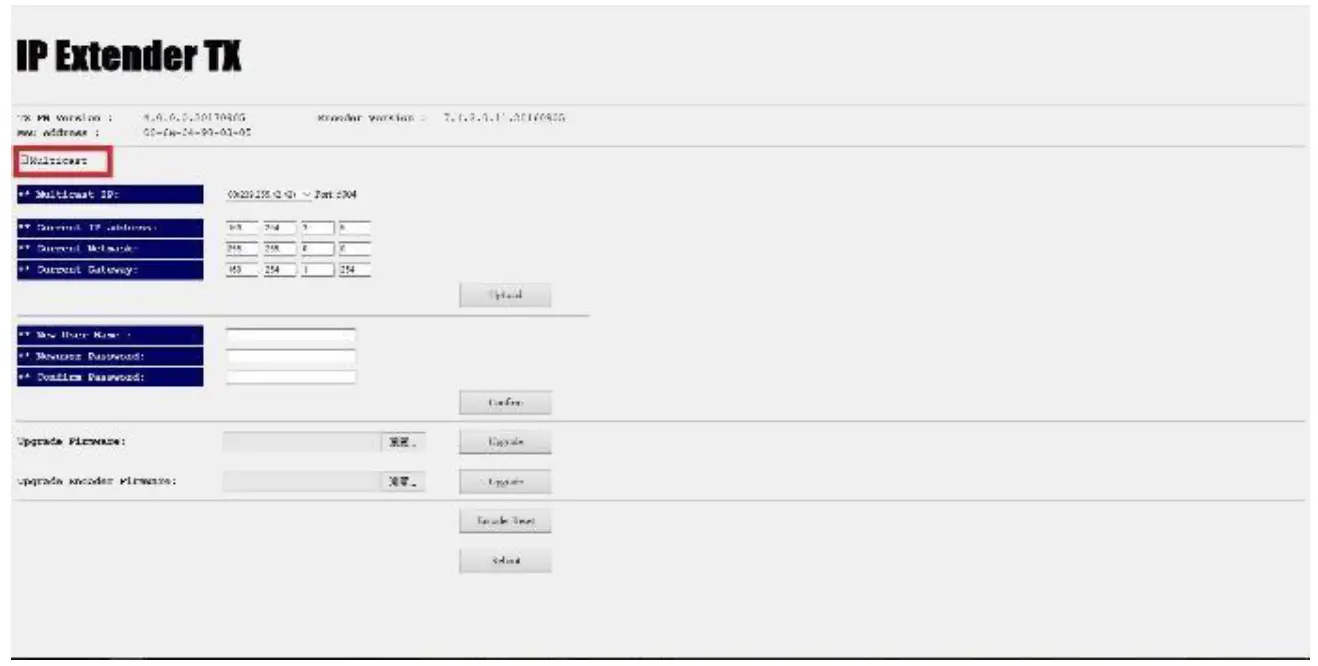Open the Multicast IP dropdown
Image resolution: width=1318 pixels, height=666 pixels.
(270, 195)
